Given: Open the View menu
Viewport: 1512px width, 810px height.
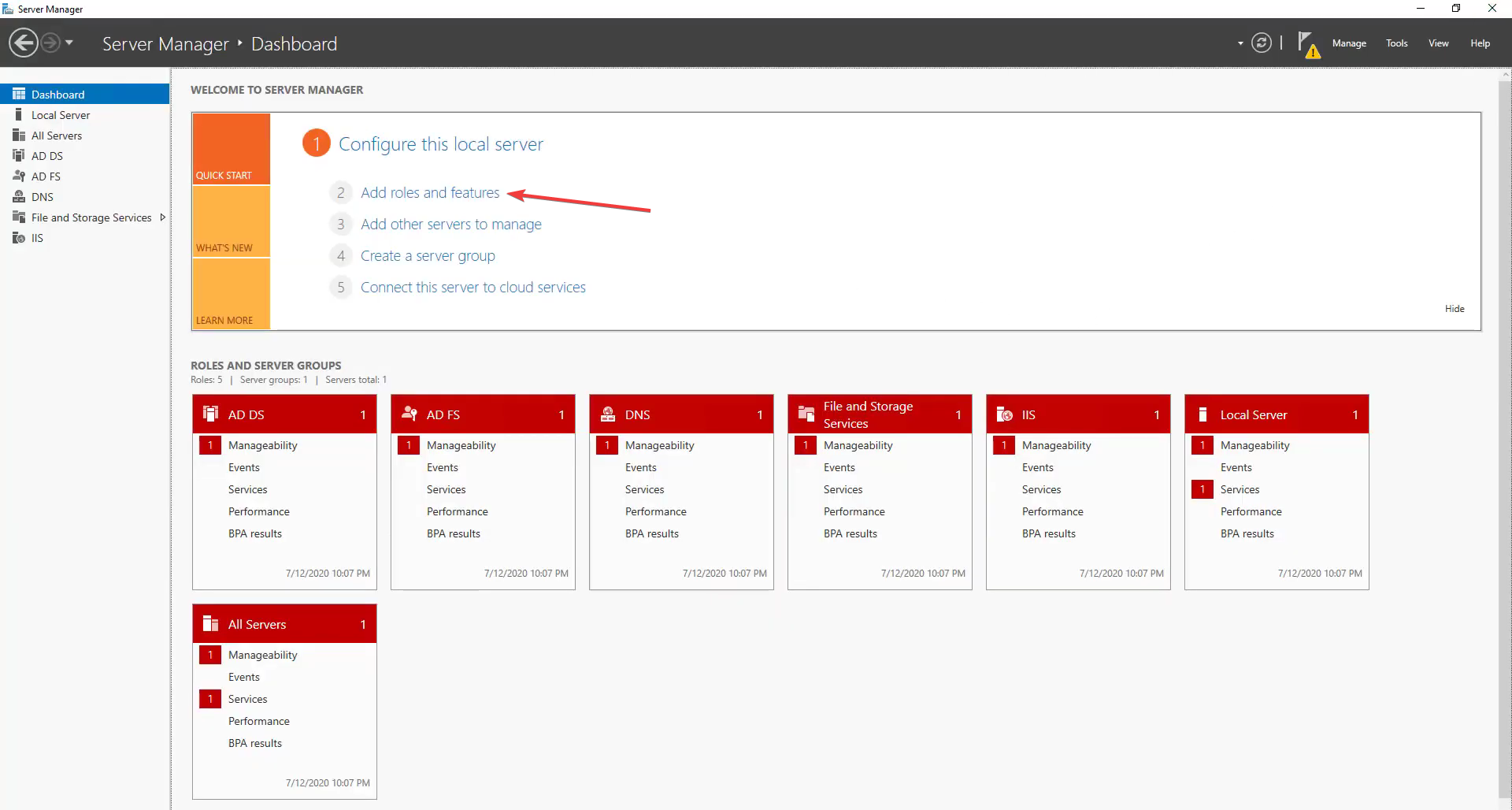Looking at the screenshot, I should 1439,43.
